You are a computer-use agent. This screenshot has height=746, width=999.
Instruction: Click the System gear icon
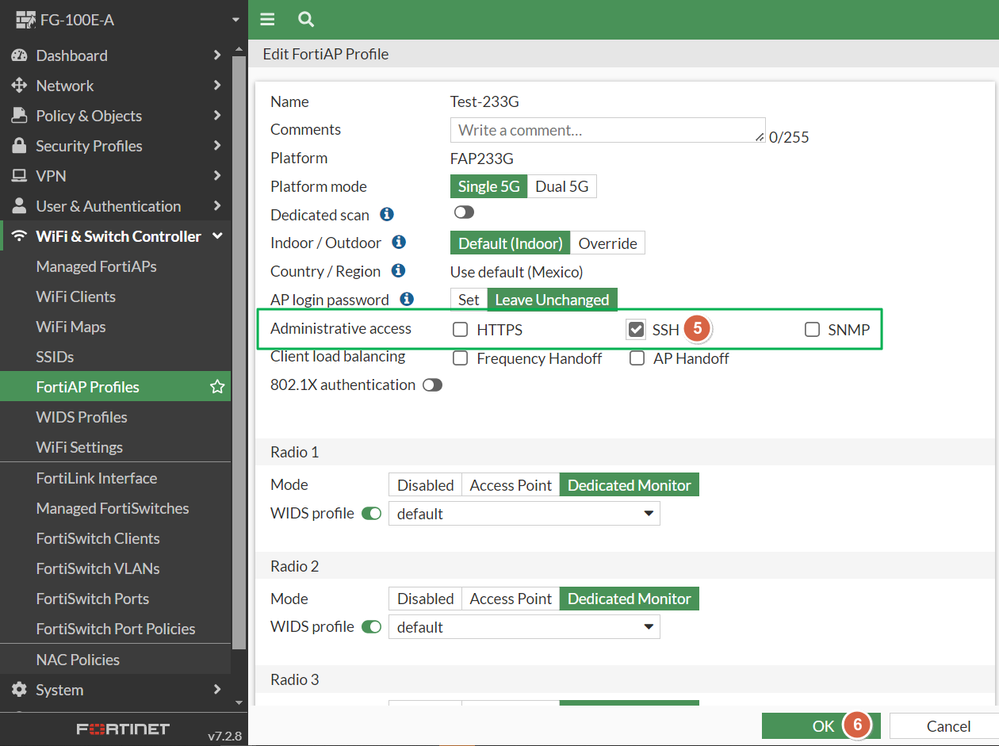click(x=19, y=689)
